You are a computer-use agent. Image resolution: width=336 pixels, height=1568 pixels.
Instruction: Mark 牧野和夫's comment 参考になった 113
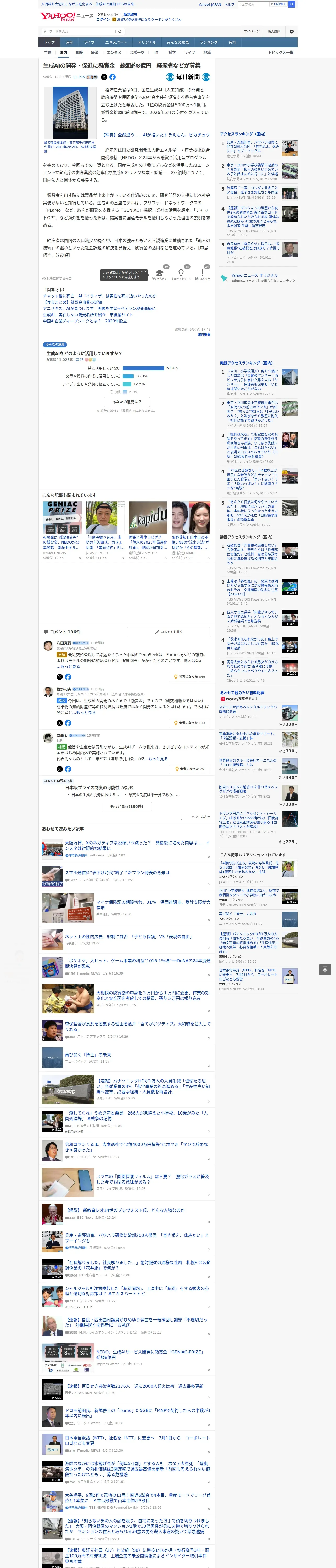[190, 723]
